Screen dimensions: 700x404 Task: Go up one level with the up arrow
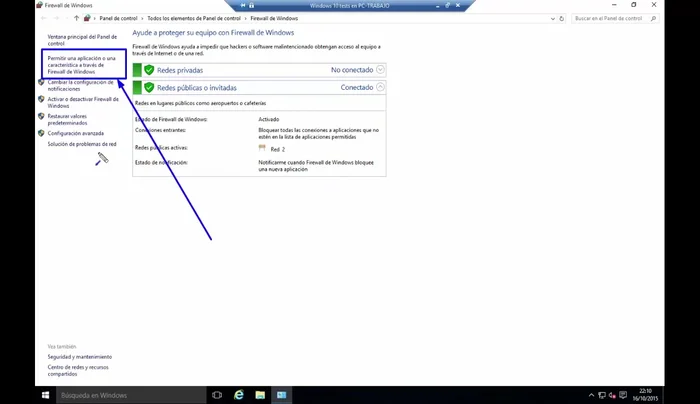click(76, 18)
